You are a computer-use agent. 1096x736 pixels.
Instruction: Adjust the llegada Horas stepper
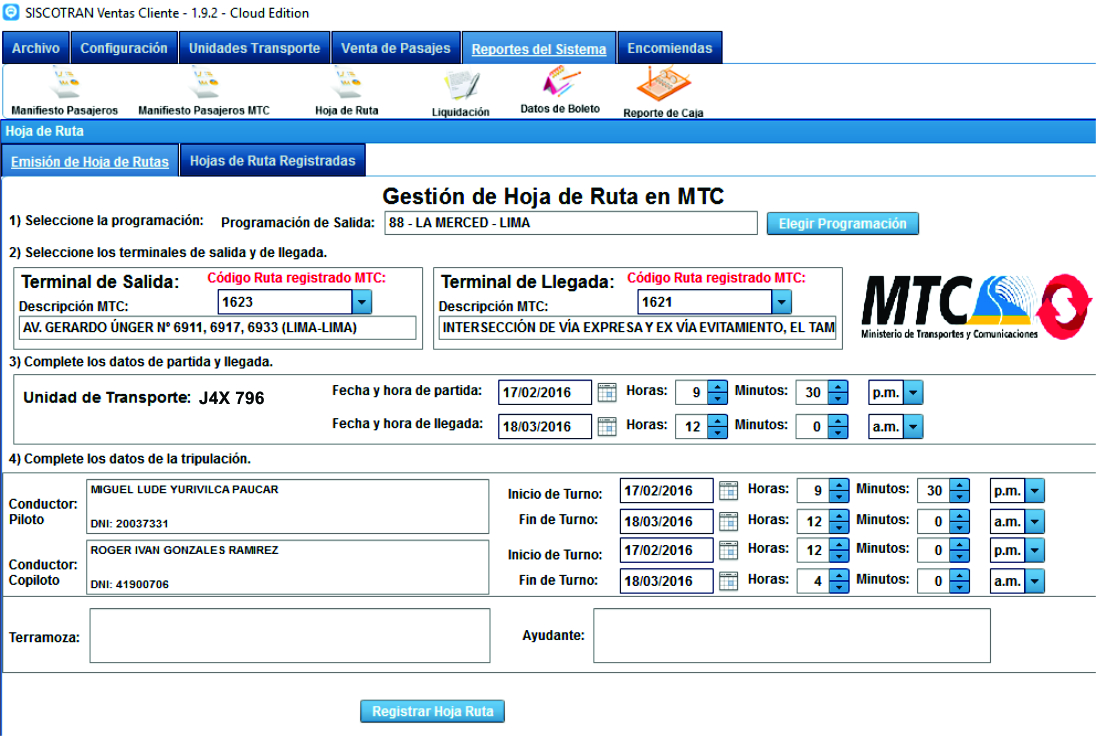pyautogui.click(x=717, y=426)
